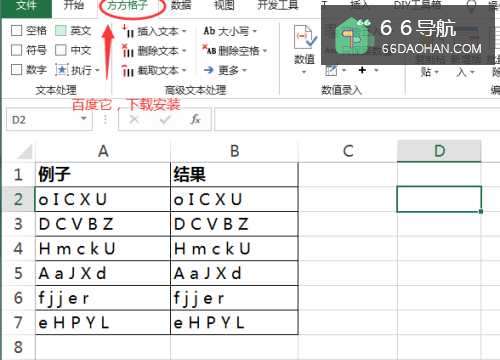This screenshot has width=500, height=360.
Task: Select column A header
Action: (x=103, y=151)
